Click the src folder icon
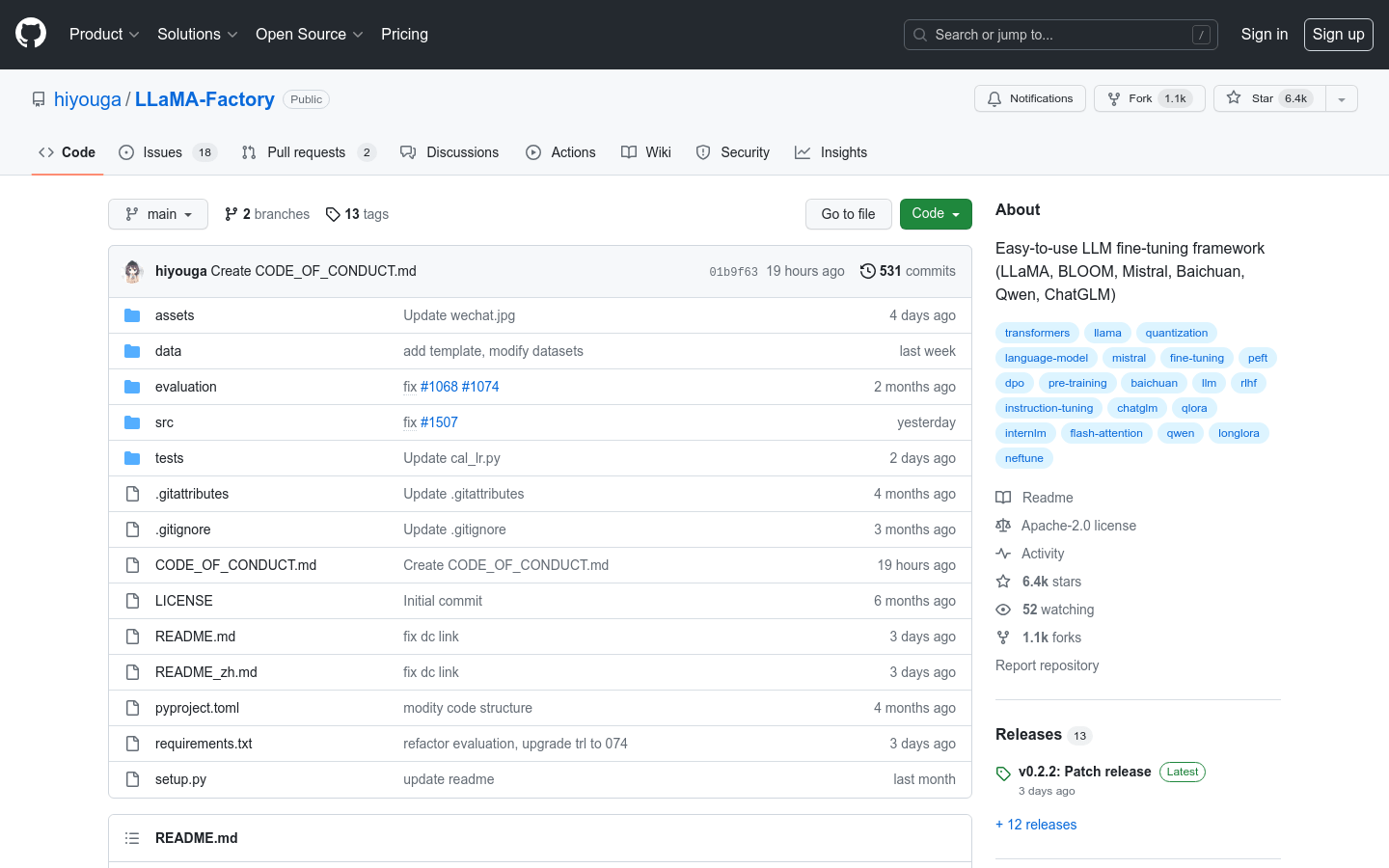Screen dimensions: 1389x868 pos(132,422)
